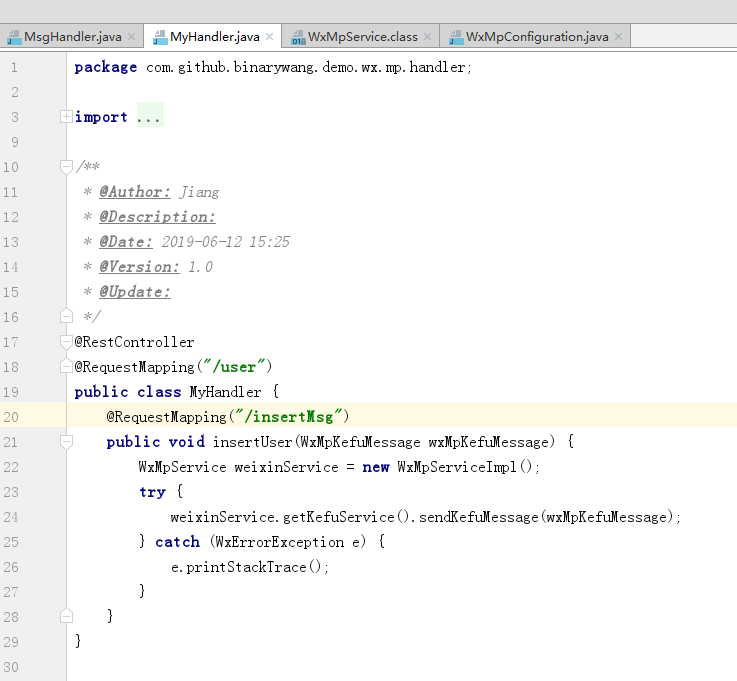The height and width of the screenshot is (681, 737).
Task: Collapse the Javadoc comment at line 10
Action: click(x=66, y=166)
